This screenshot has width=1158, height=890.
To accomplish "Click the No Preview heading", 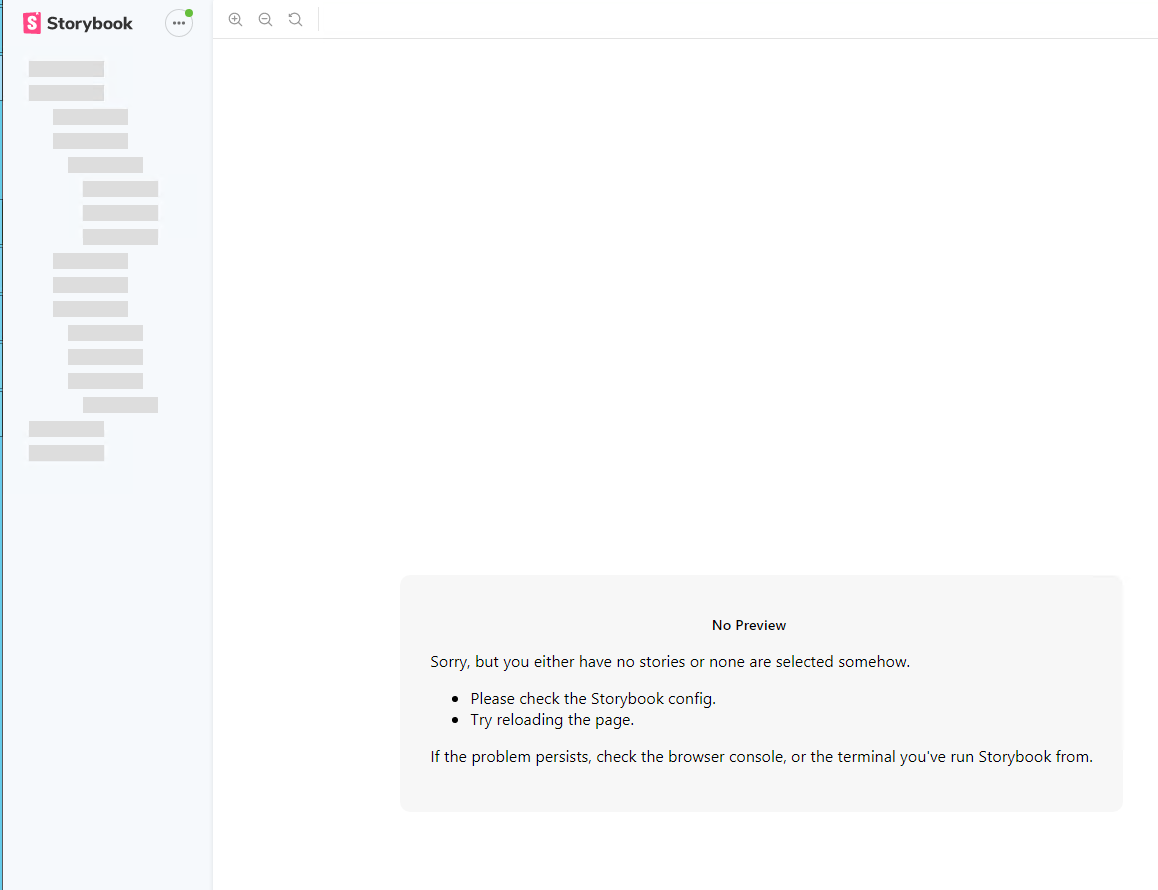I will click(748, 624).
